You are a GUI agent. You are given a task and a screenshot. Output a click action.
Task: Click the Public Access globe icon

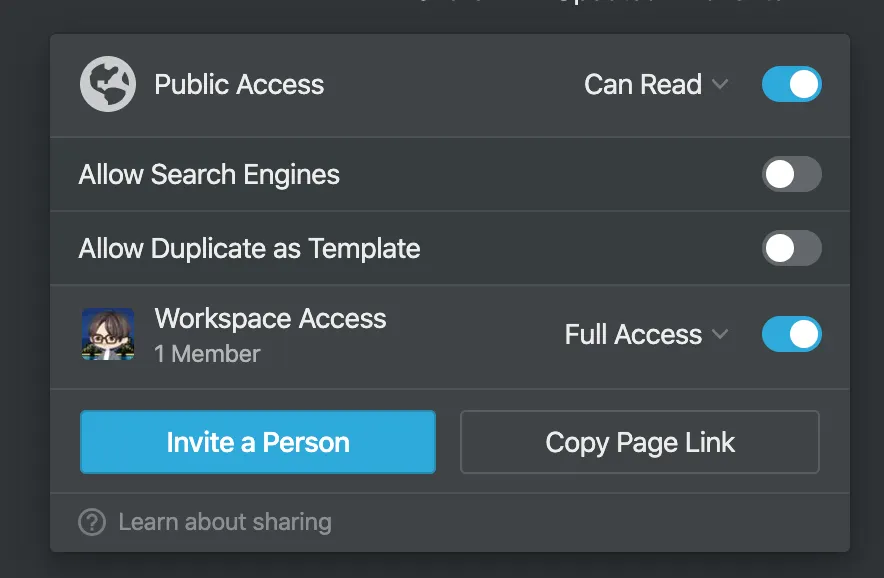(x=107, y=85)
